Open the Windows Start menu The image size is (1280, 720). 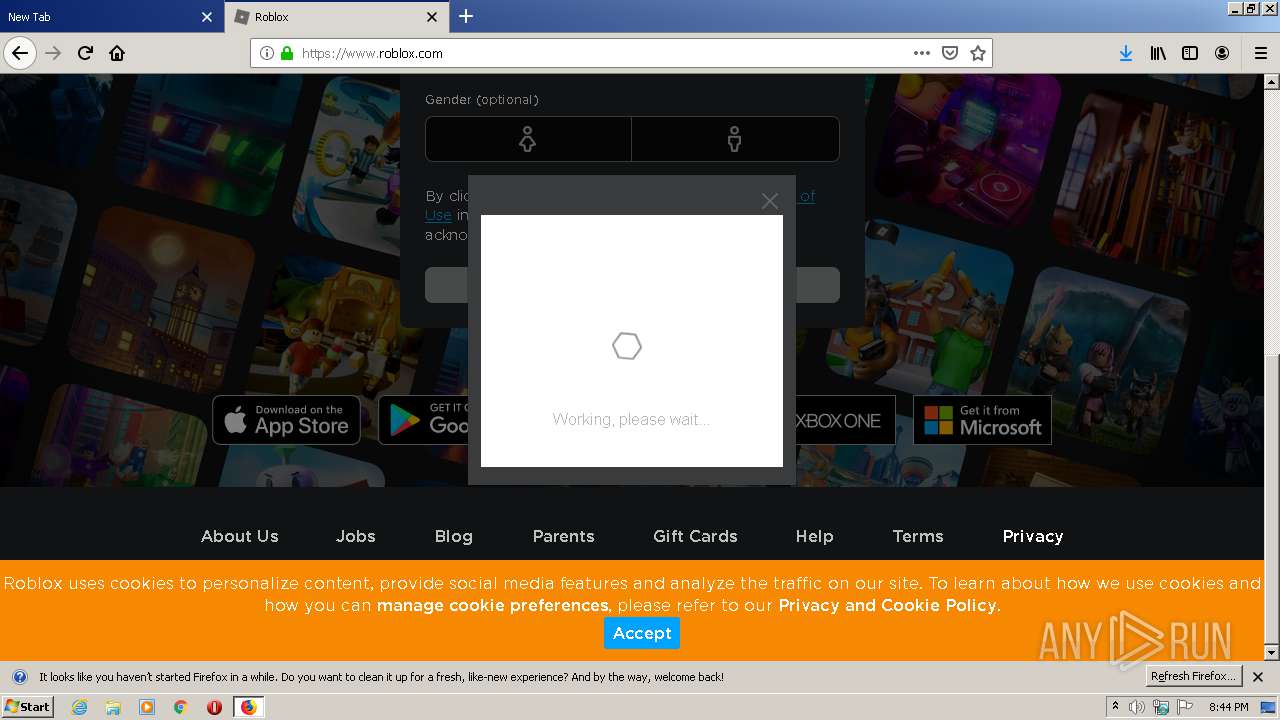click(28, 706)
